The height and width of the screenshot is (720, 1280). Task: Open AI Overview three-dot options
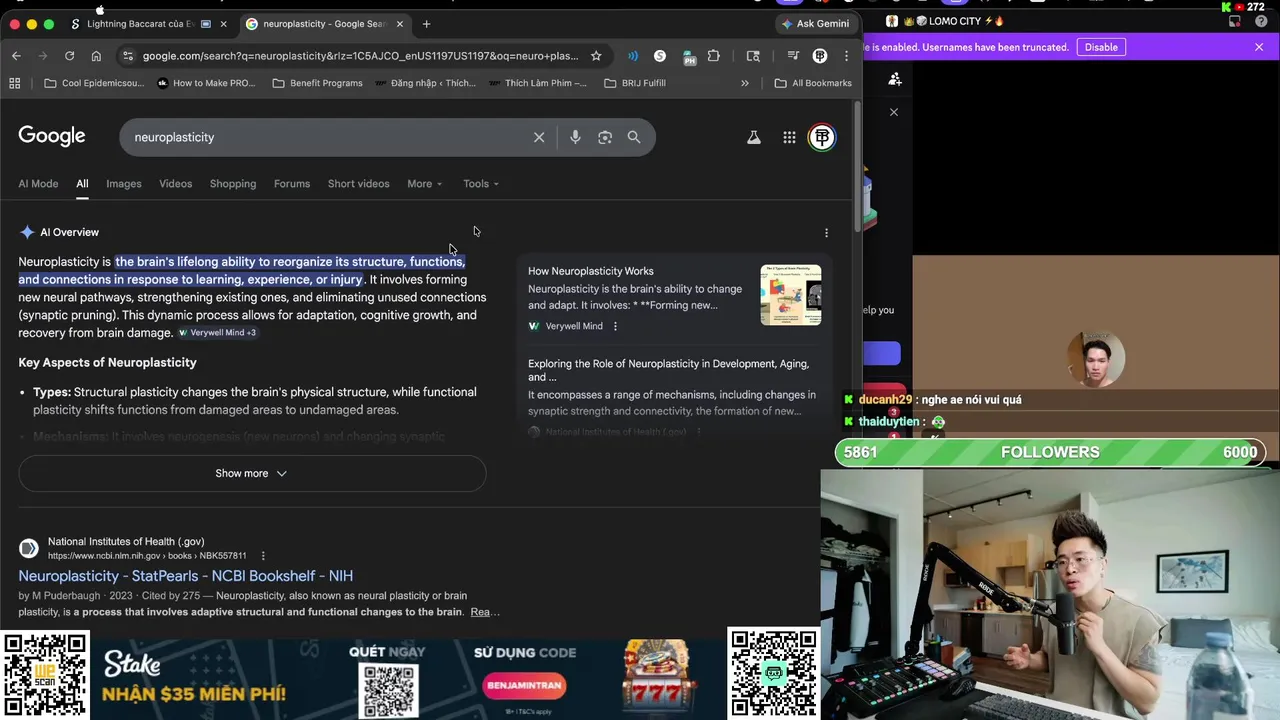pyautogui.click(x=826, y=233)
